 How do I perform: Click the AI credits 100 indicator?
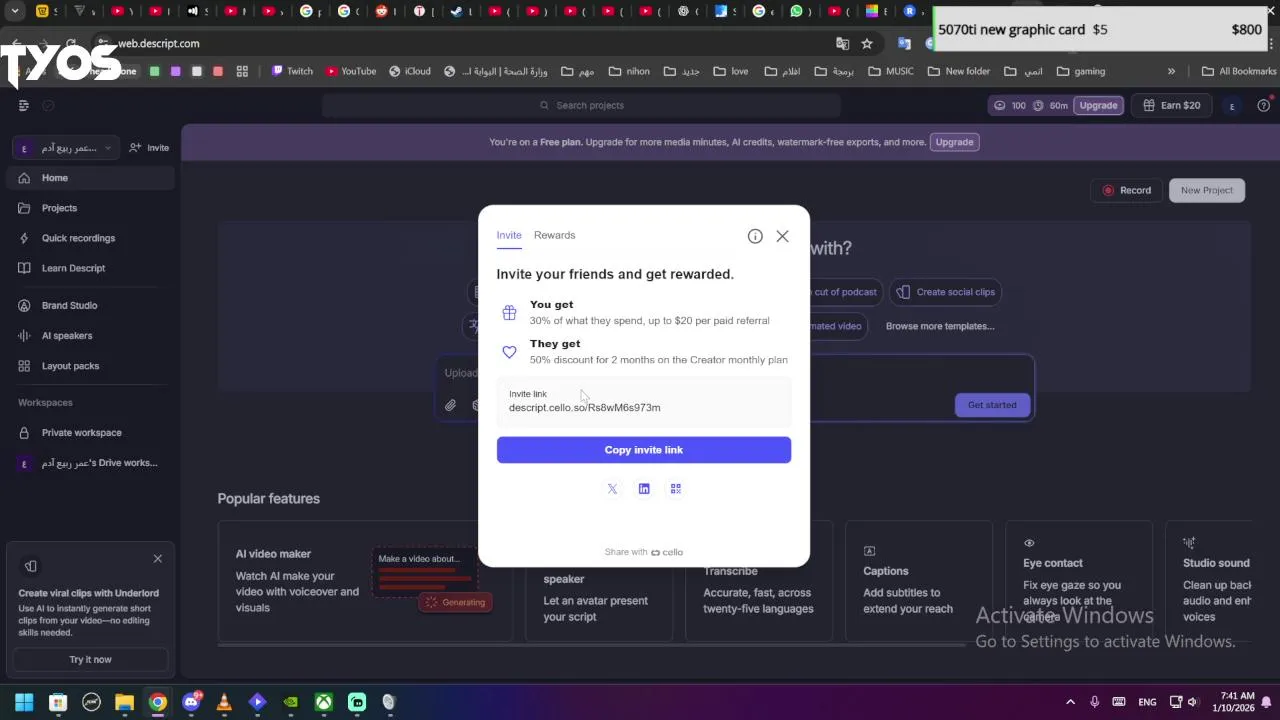[x=1010, y=105]
